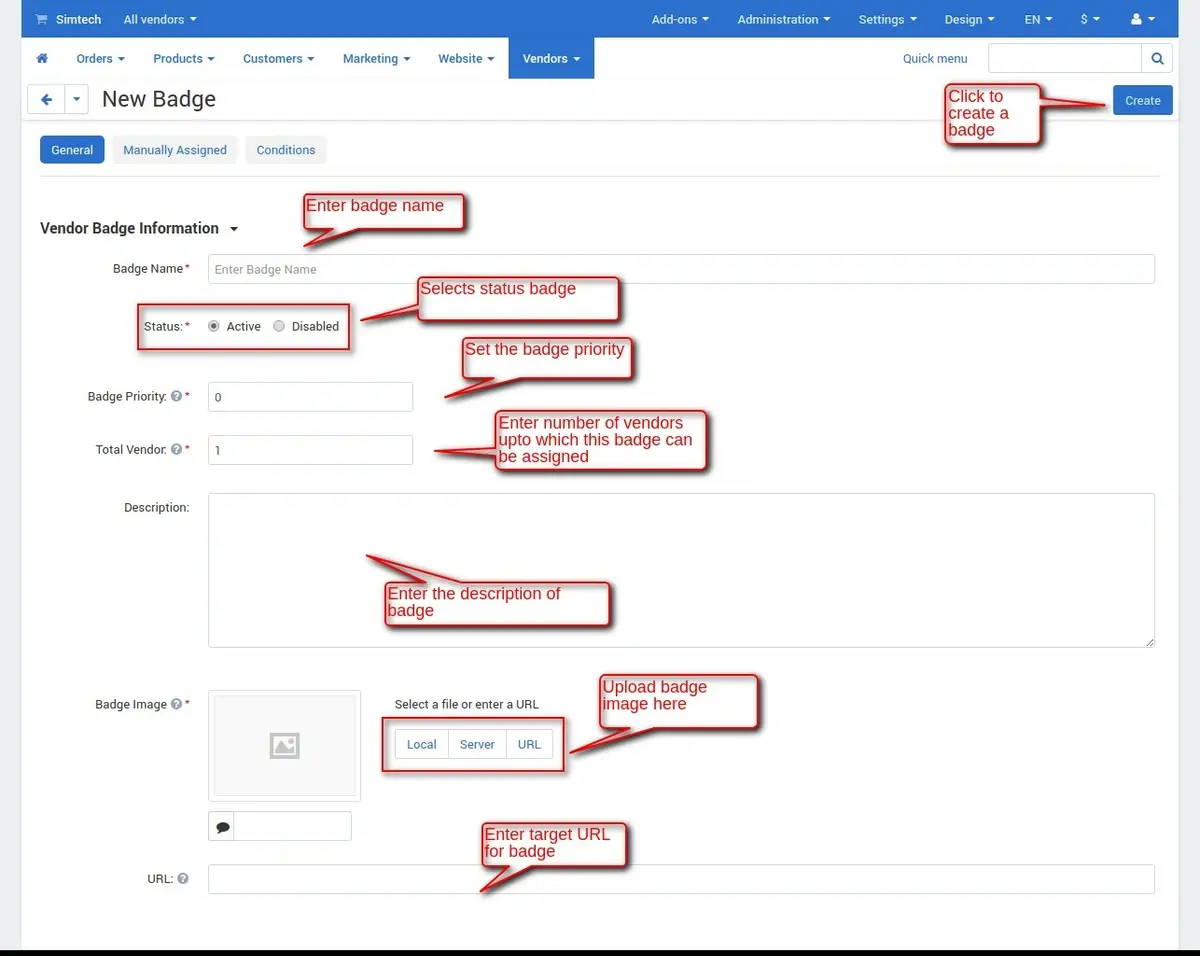
Task: Click the search magnifier icon
Action: coord(1157,59)
